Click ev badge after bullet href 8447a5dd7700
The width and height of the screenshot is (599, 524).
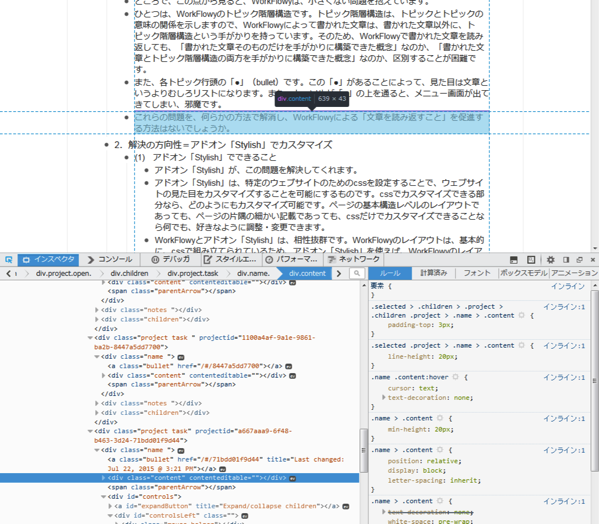tap(289, 366)
